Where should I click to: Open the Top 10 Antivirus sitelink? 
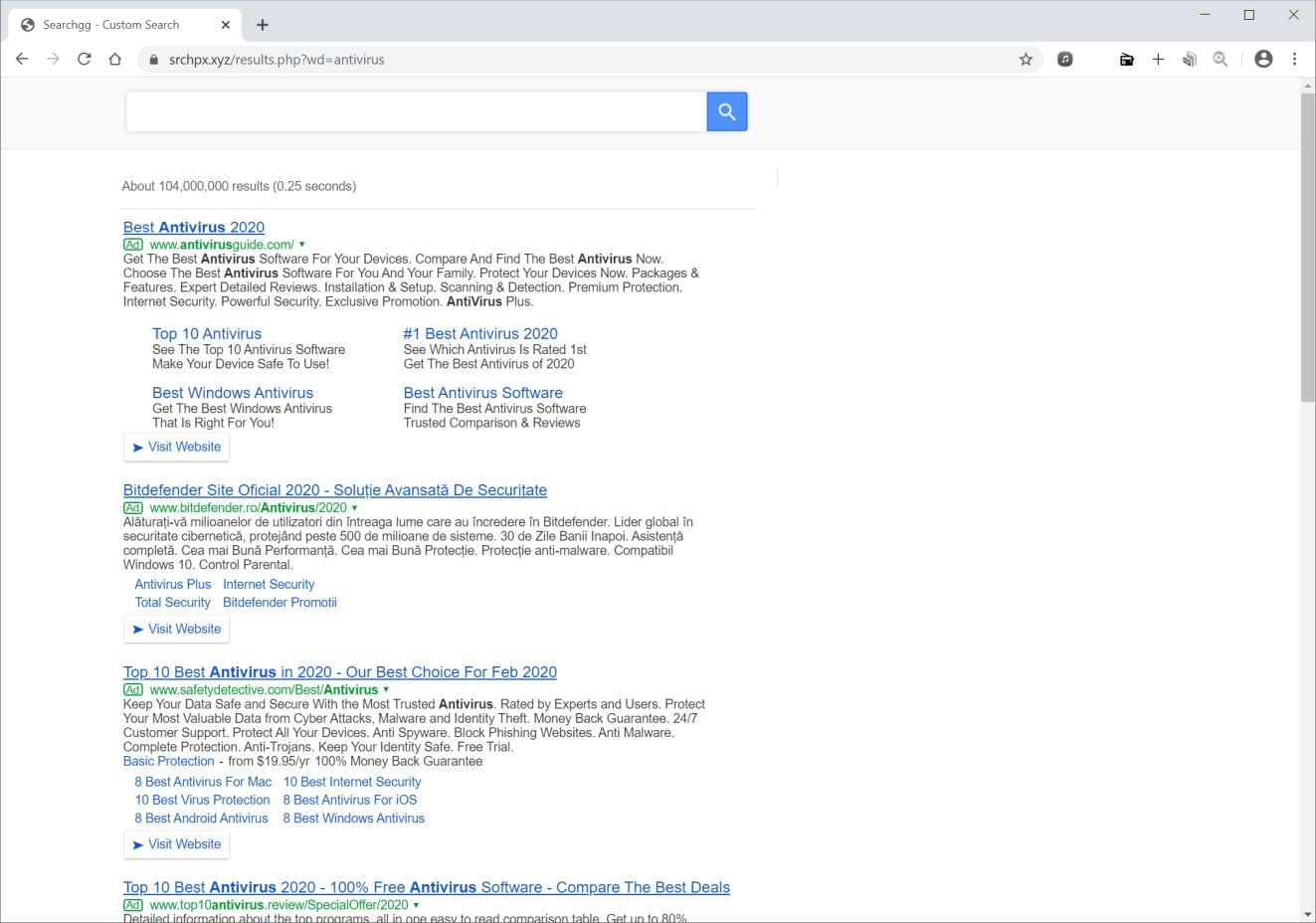[207, 334]
